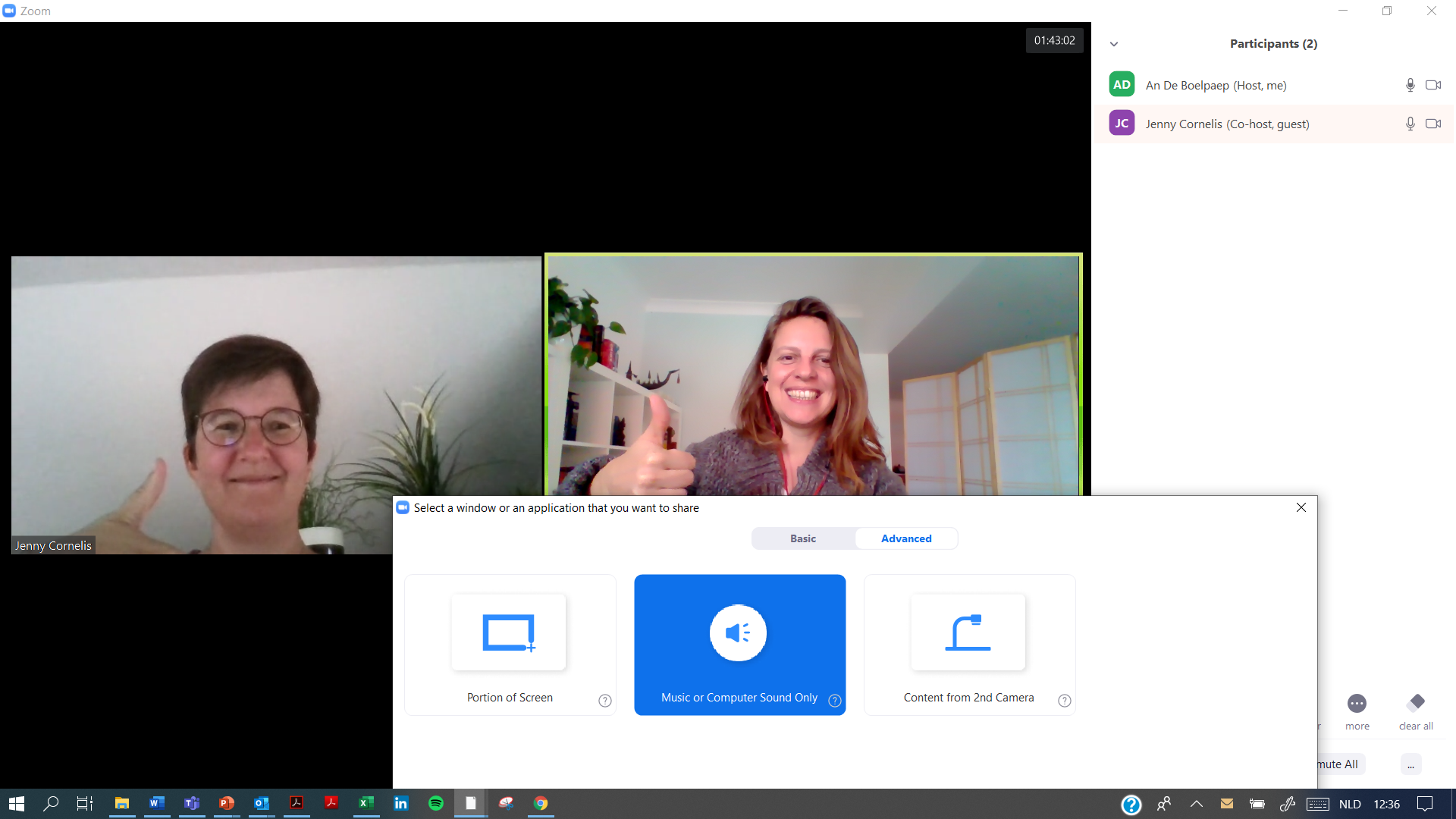1456x819 pixels.
Task: Show hidden system tray icons
Action: (x=1197, y=804)
